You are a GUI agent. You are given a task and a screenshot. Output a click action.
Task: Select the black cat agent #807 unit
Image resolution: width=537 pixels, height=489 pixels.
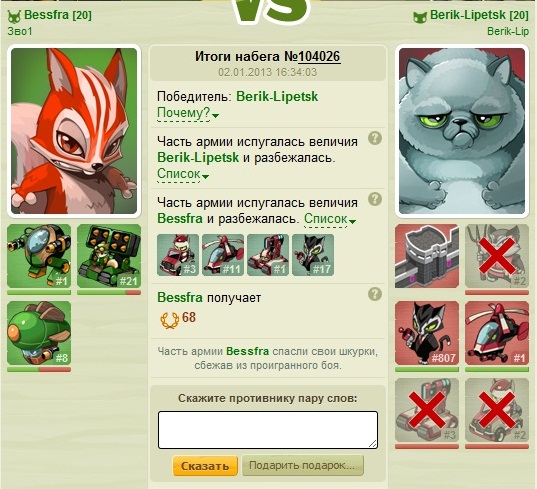pos(427,333)
